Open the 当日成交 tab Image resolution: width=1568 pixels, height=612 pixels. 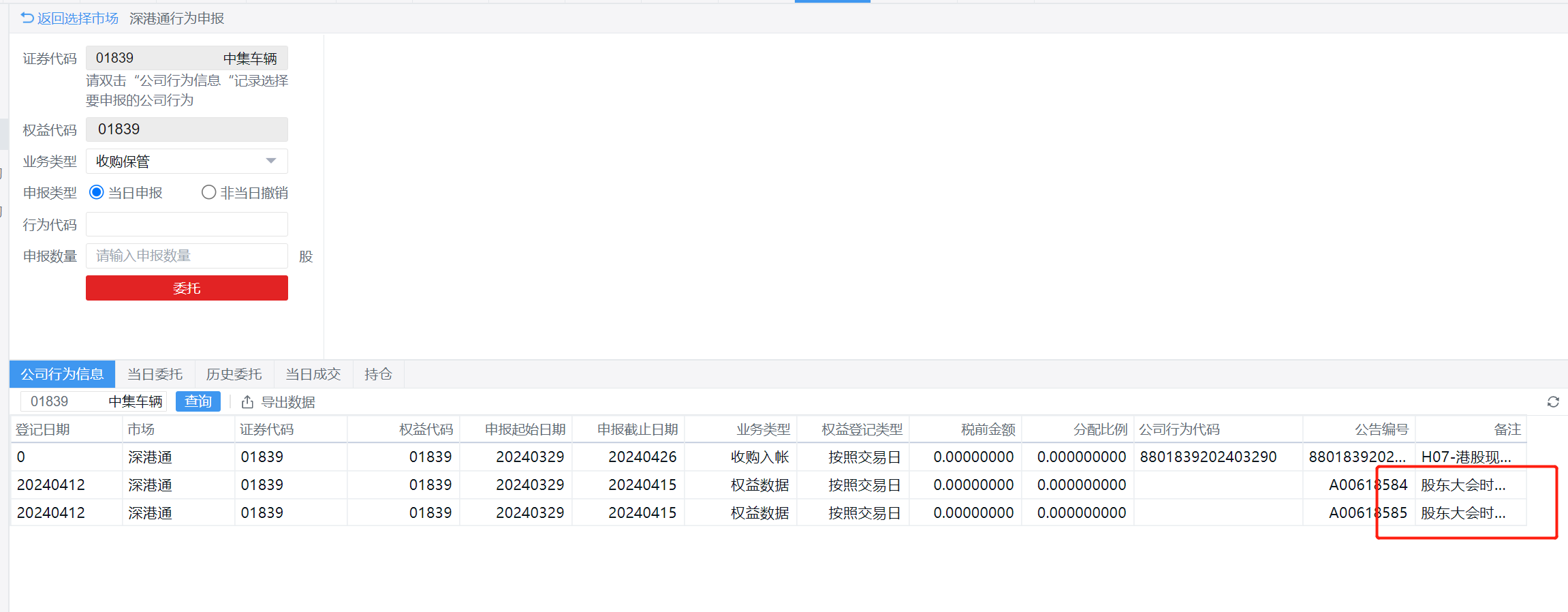[x=313, y=374]
